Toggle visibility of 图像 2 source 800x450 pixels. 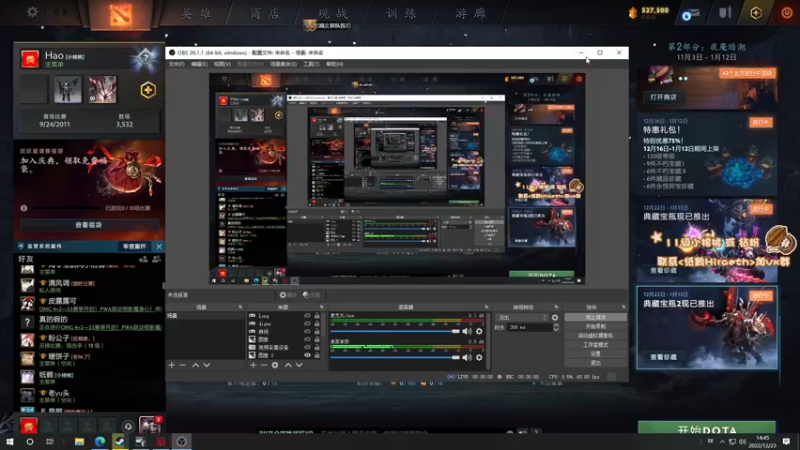point(307,355)
